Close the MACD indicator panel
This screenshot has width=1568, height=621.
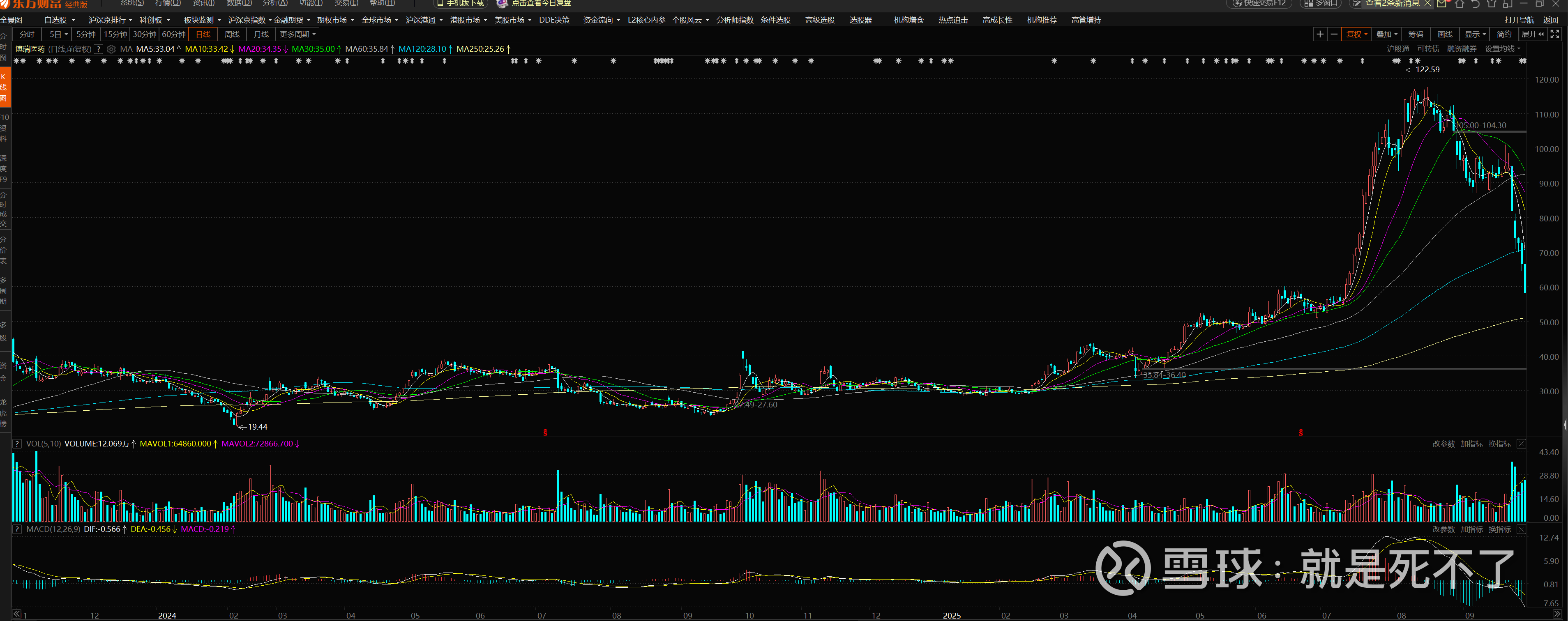tap(1521, 529)
